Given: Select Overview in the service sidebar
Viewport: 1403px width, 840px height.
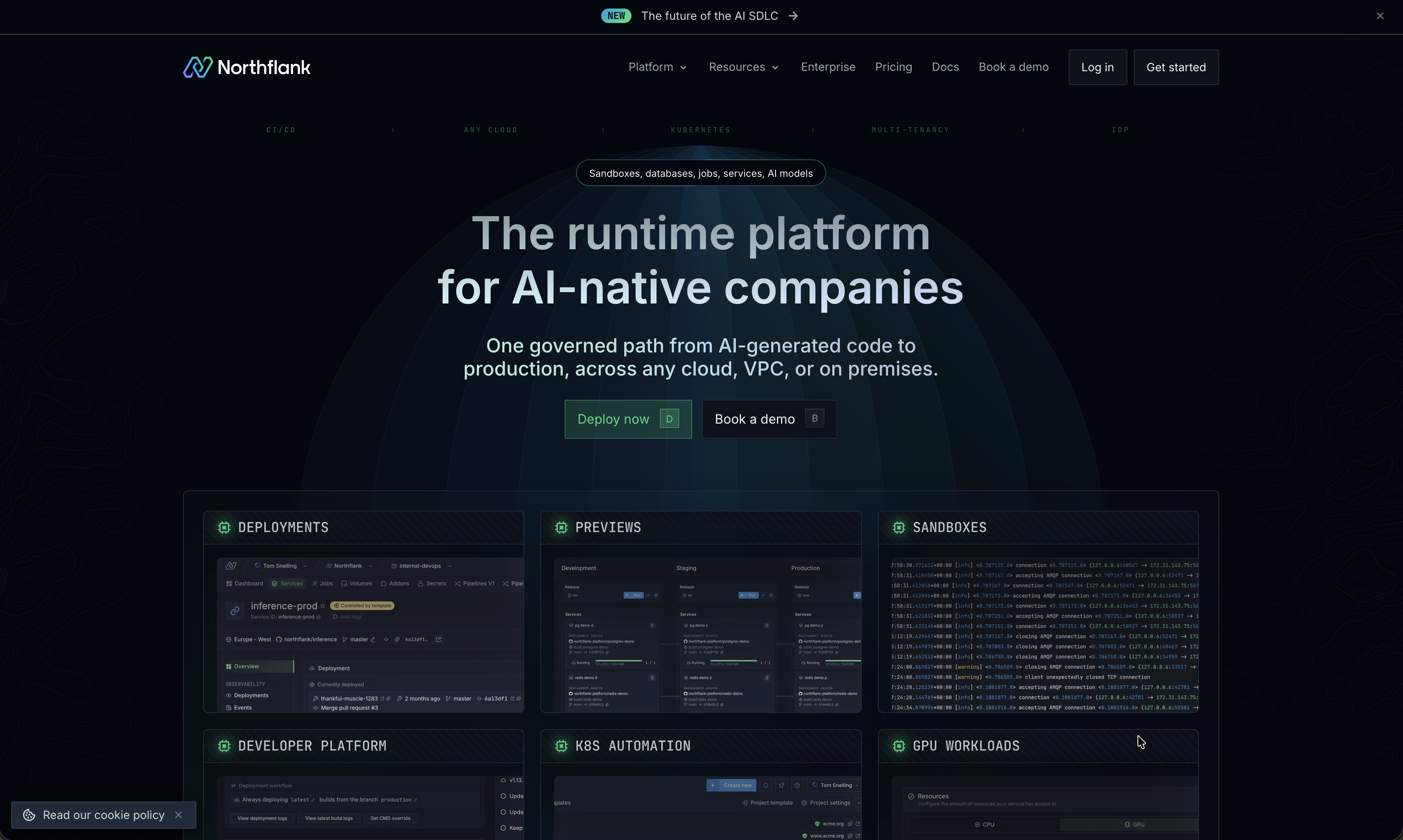Looking at the screenshot, I should (x=259, y=667).
